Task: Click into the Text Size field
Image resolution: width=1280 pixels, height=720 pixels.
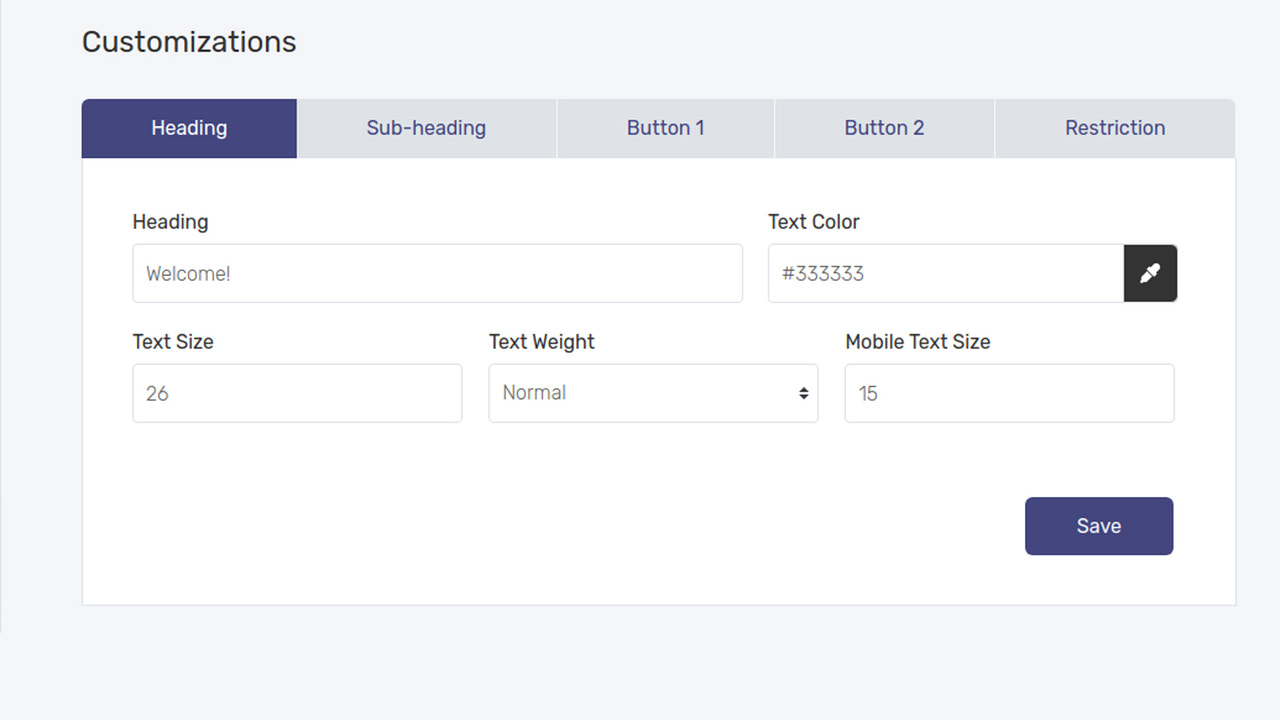Action: tap(297, 393)
